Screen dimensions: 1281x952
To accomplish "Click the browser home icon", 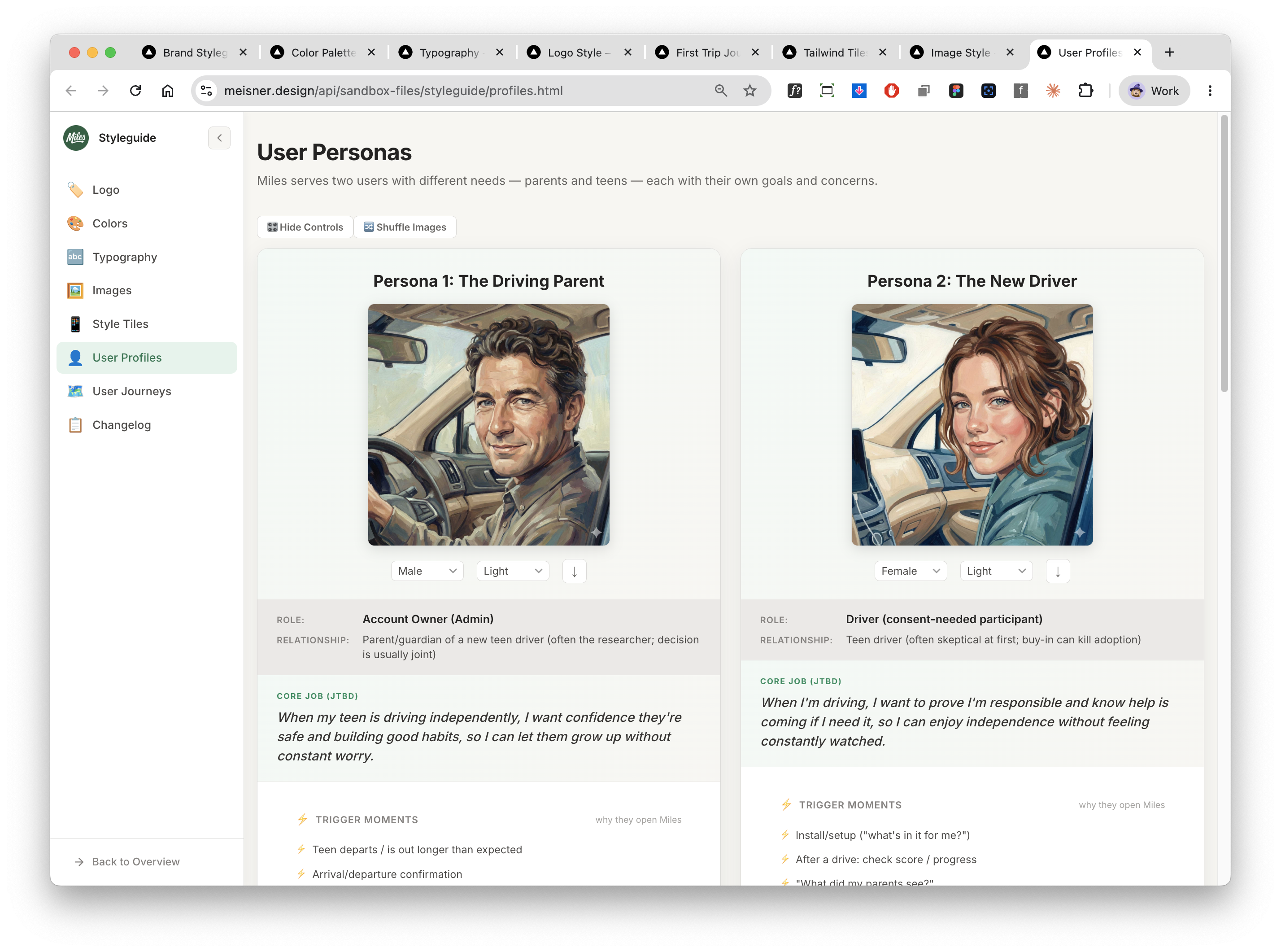I will pos(168,91).
